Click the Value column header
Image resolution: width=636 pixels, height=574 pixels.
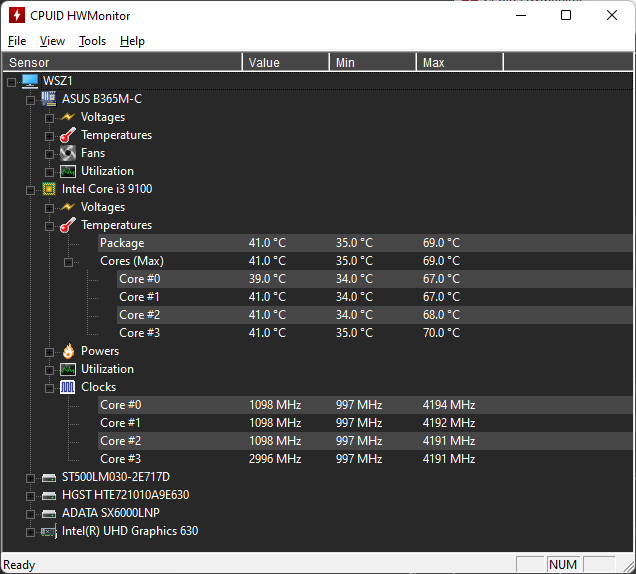point(286,62)
